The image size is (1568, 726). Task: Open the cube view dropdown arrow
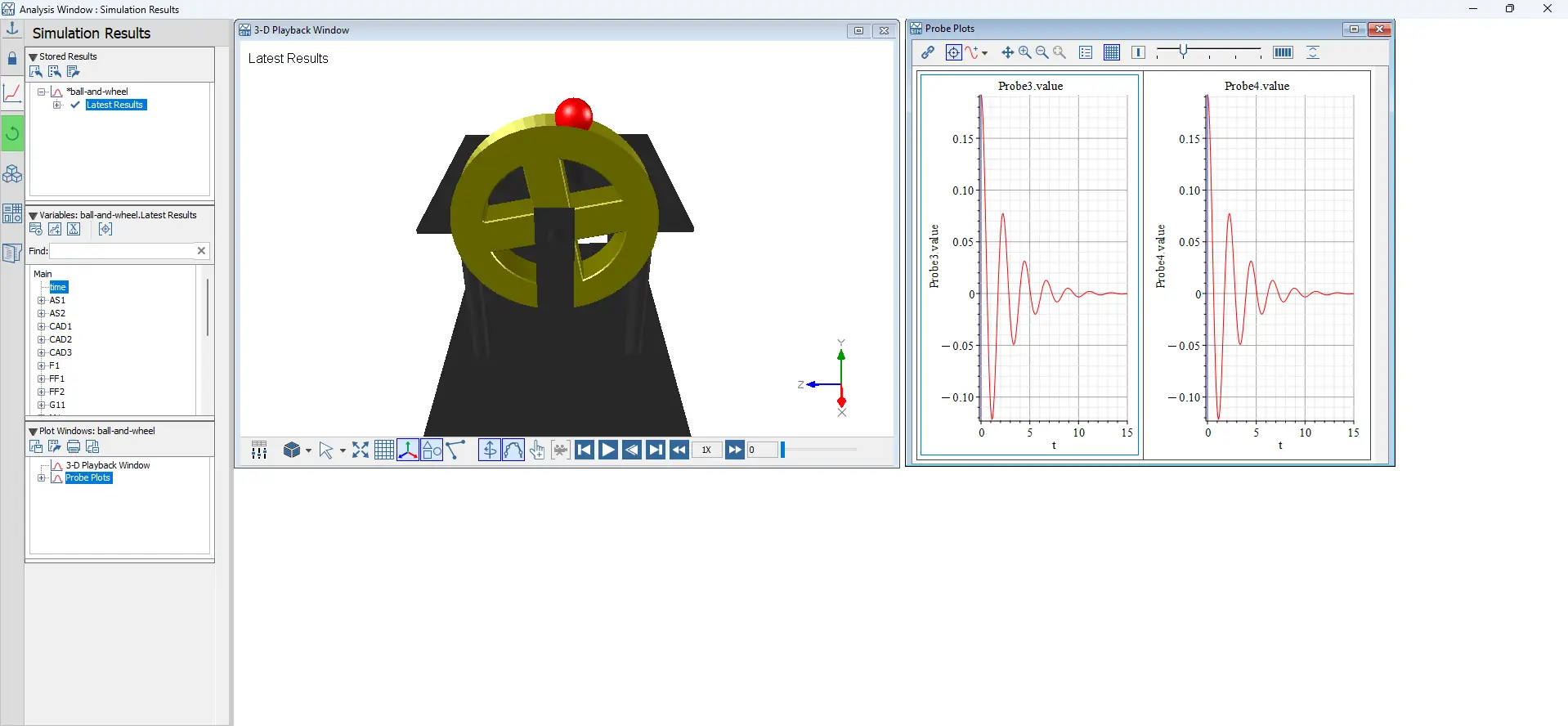308,450
